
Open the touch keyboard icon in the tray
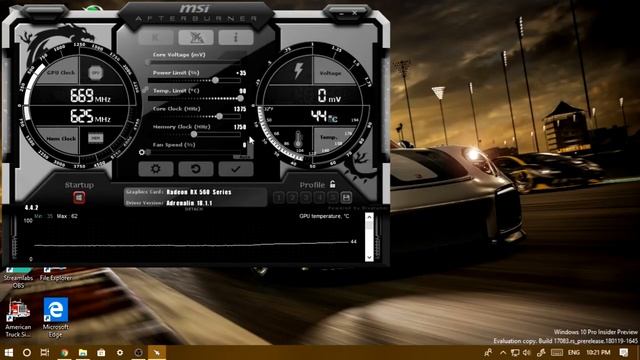coord(557,352)
